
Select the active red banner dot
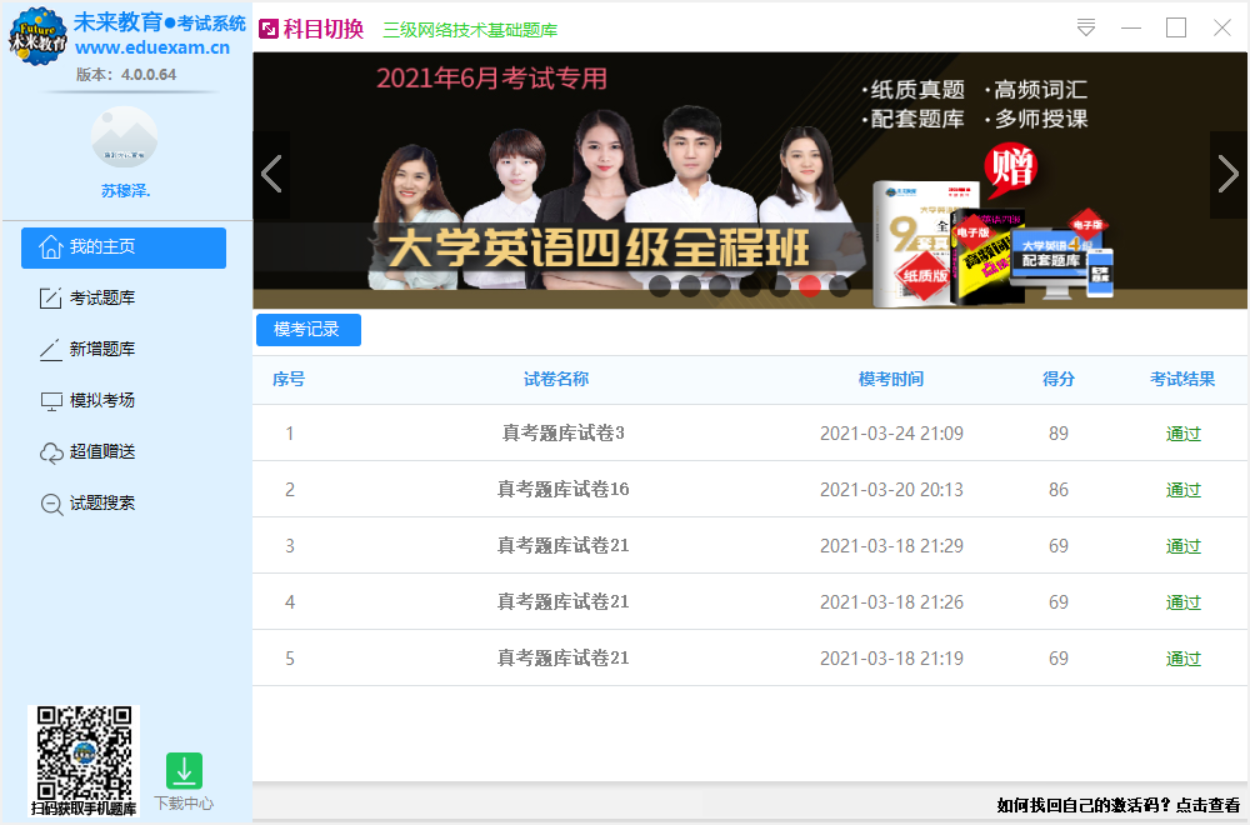(810, 286)
